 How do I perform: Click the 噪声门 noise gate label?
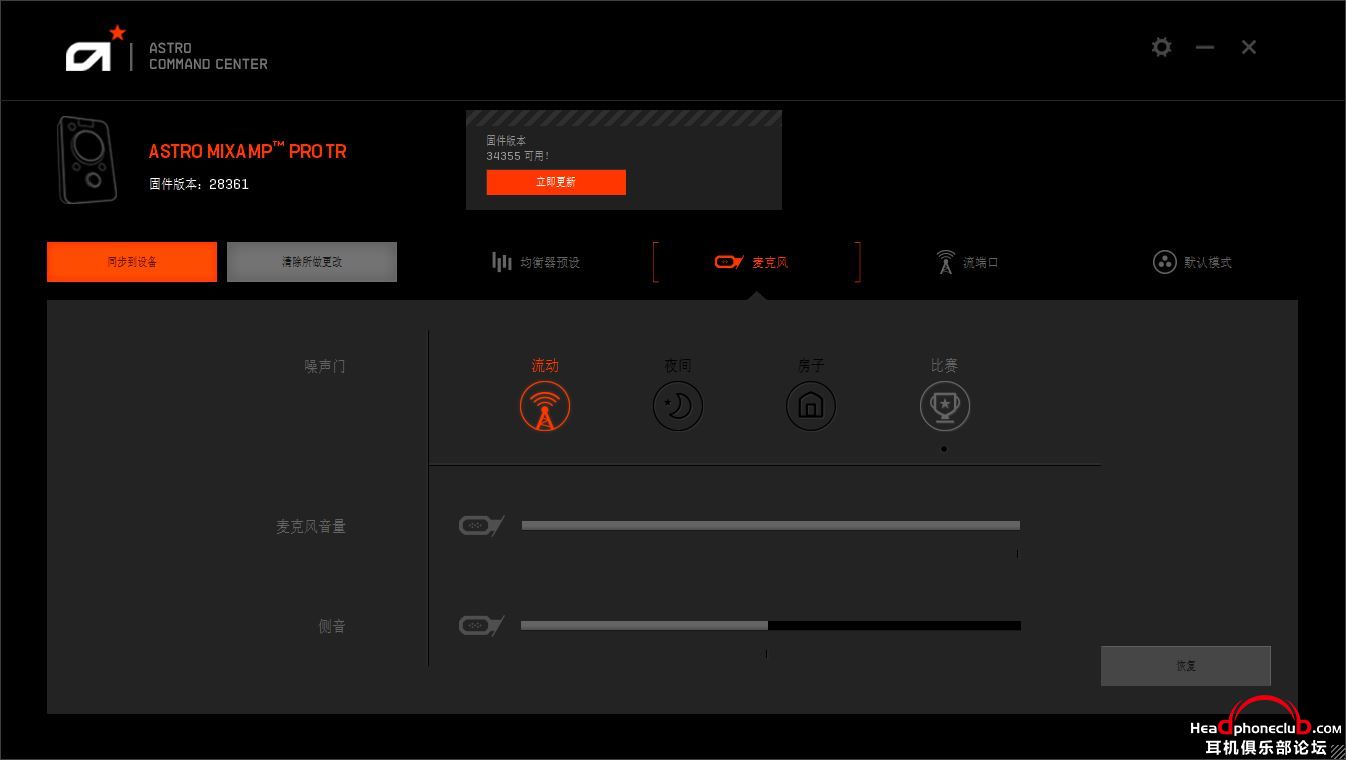click(325, 366)
